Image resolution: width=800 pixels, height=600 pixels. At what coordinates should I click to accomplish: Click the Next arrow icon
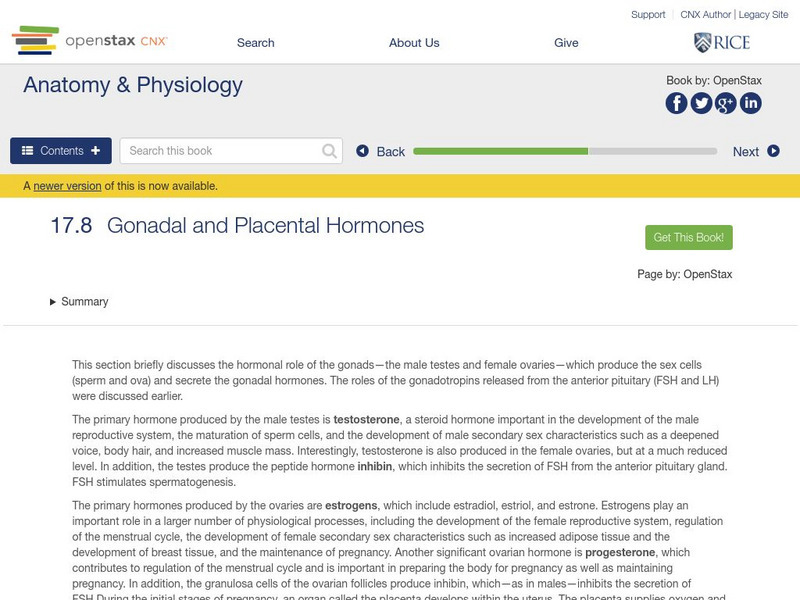coord(773,151)
